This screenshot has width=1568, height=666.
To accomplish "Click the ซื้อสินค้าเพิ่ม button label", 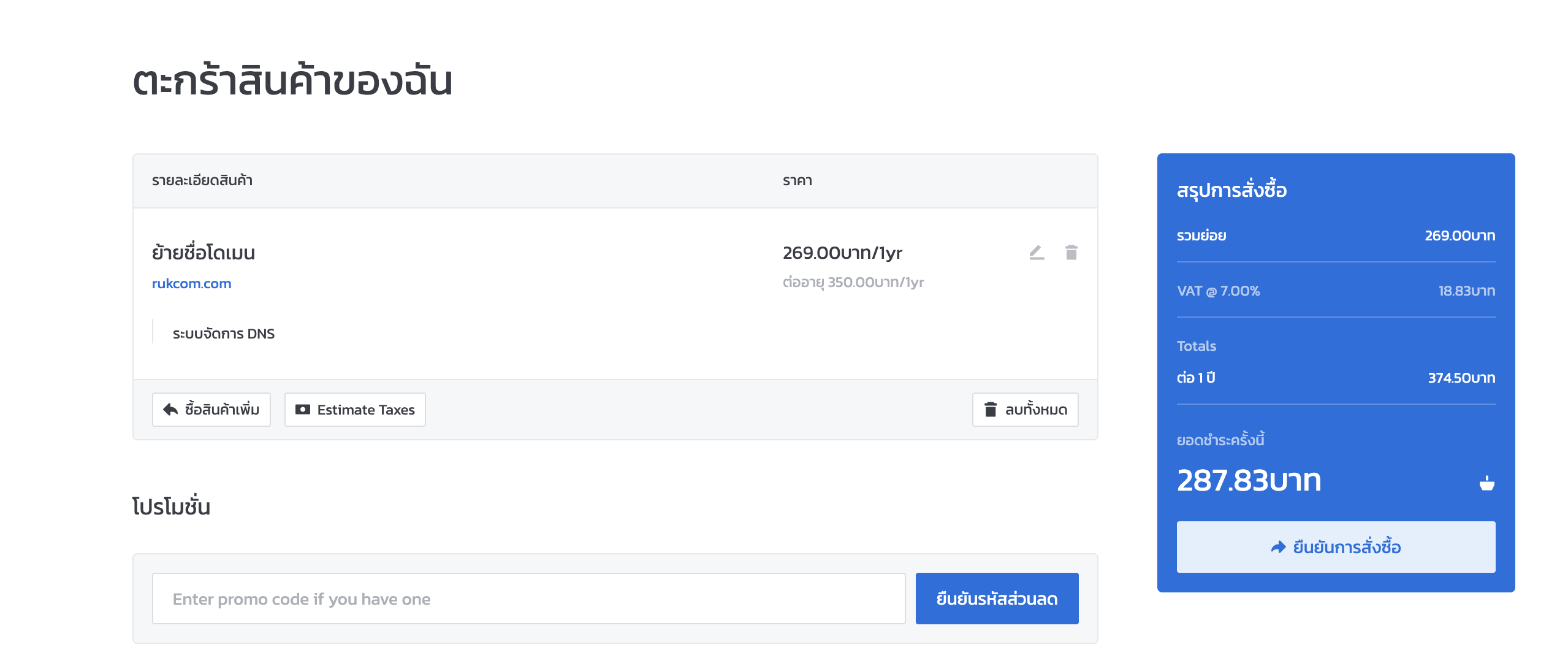I will (222, 409).
